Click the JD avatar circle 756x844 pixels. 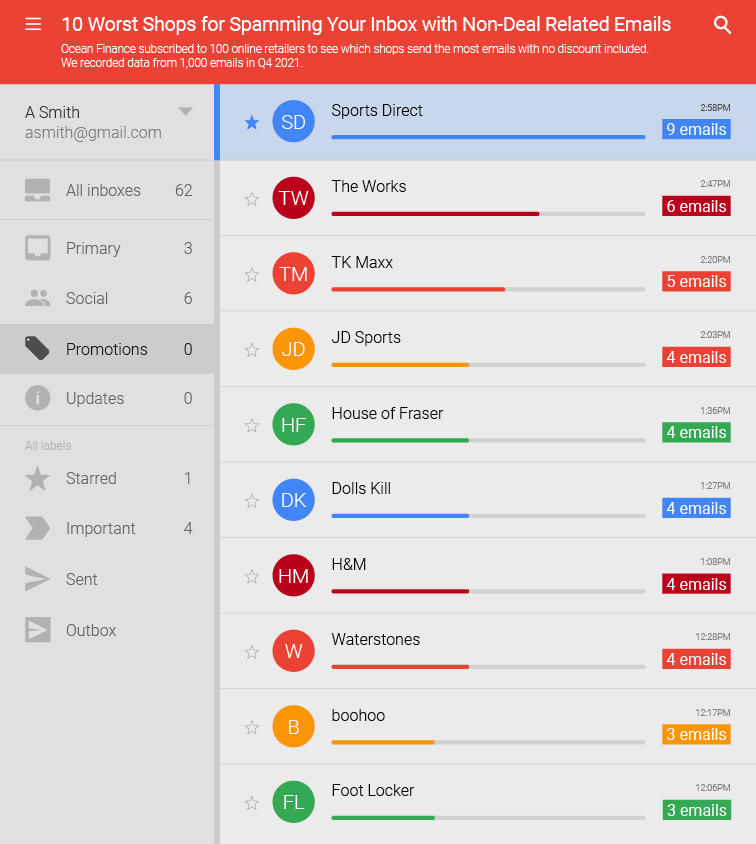(x=293, y=349)
